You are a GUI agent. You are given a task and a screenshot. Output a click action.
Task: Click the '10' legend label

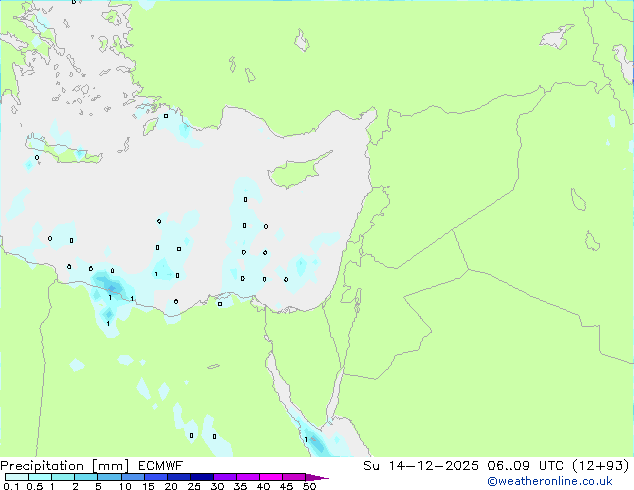(x=125, y=486)
